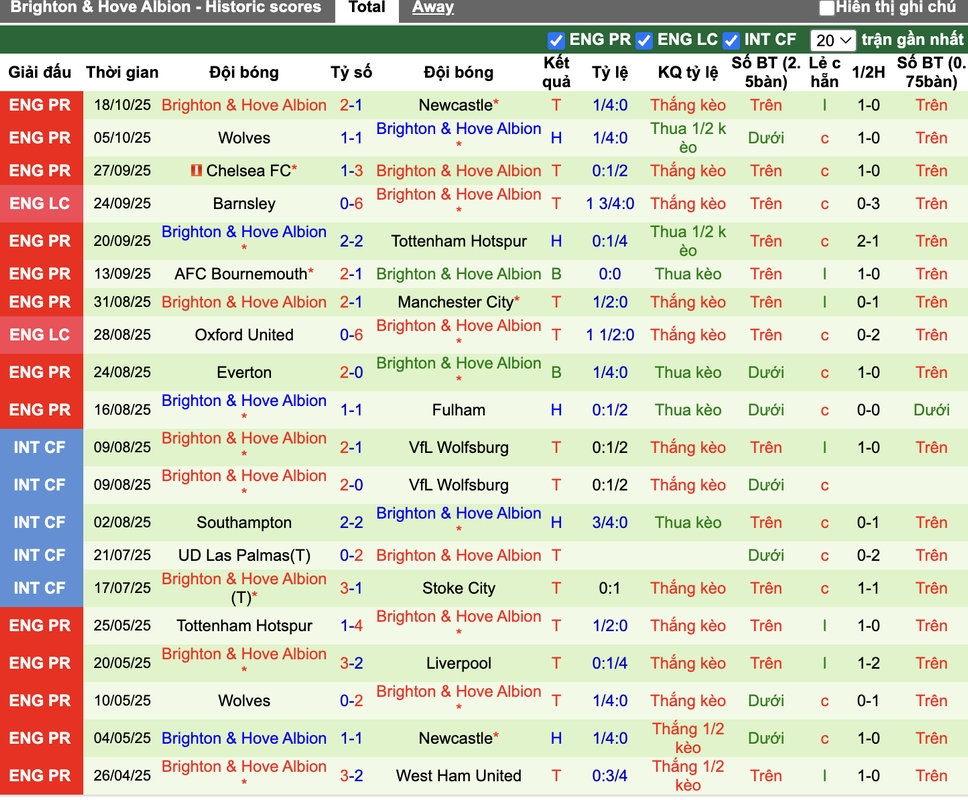Click the 3-2 score against West Ham United

click(351, 776)
